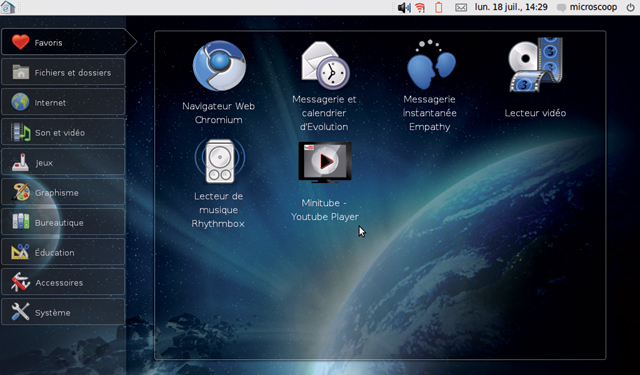Check the battery status icon
Screen dimensions: 640x375
439,7
